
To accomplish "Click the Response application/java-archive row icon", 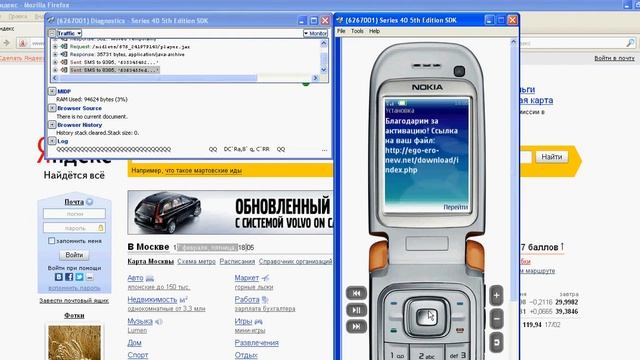I will coord(64,54).
